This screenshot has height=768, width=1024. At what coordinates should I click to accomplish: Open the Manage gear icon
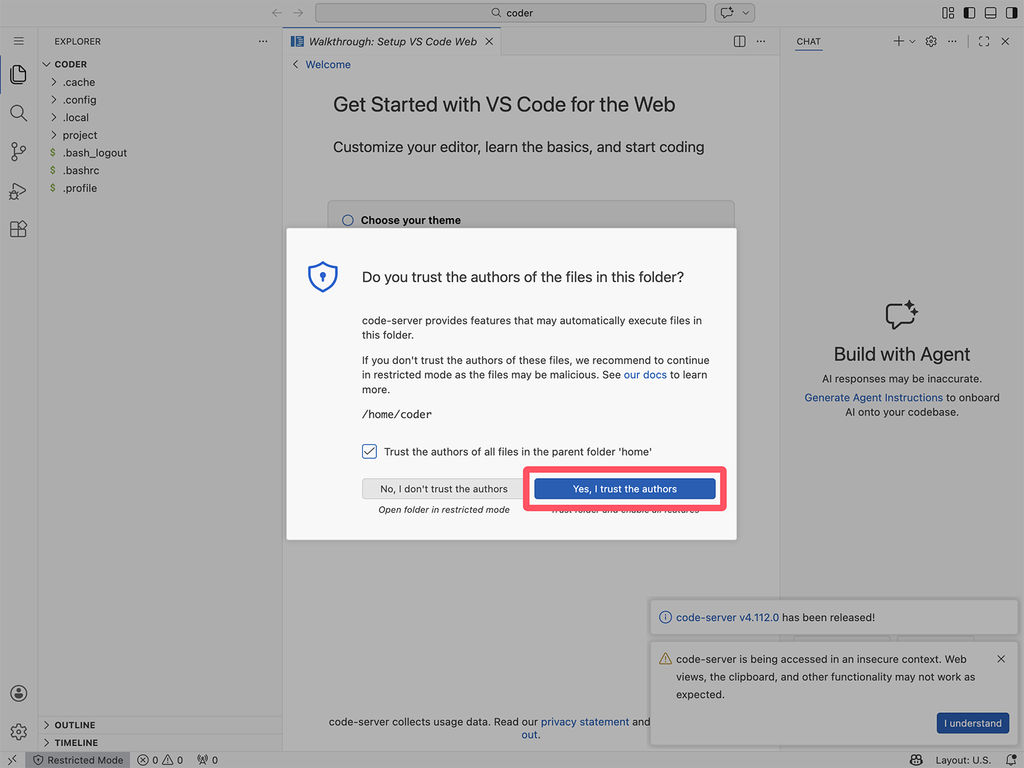[18, 732]
